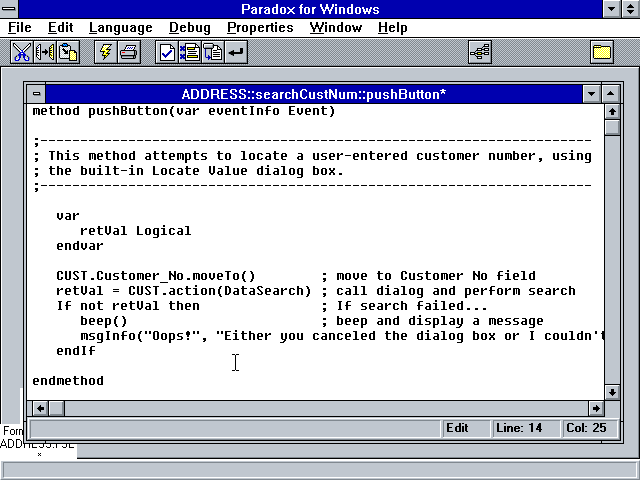Click the toolbar icon with blue arrow and page

(213, 52)
